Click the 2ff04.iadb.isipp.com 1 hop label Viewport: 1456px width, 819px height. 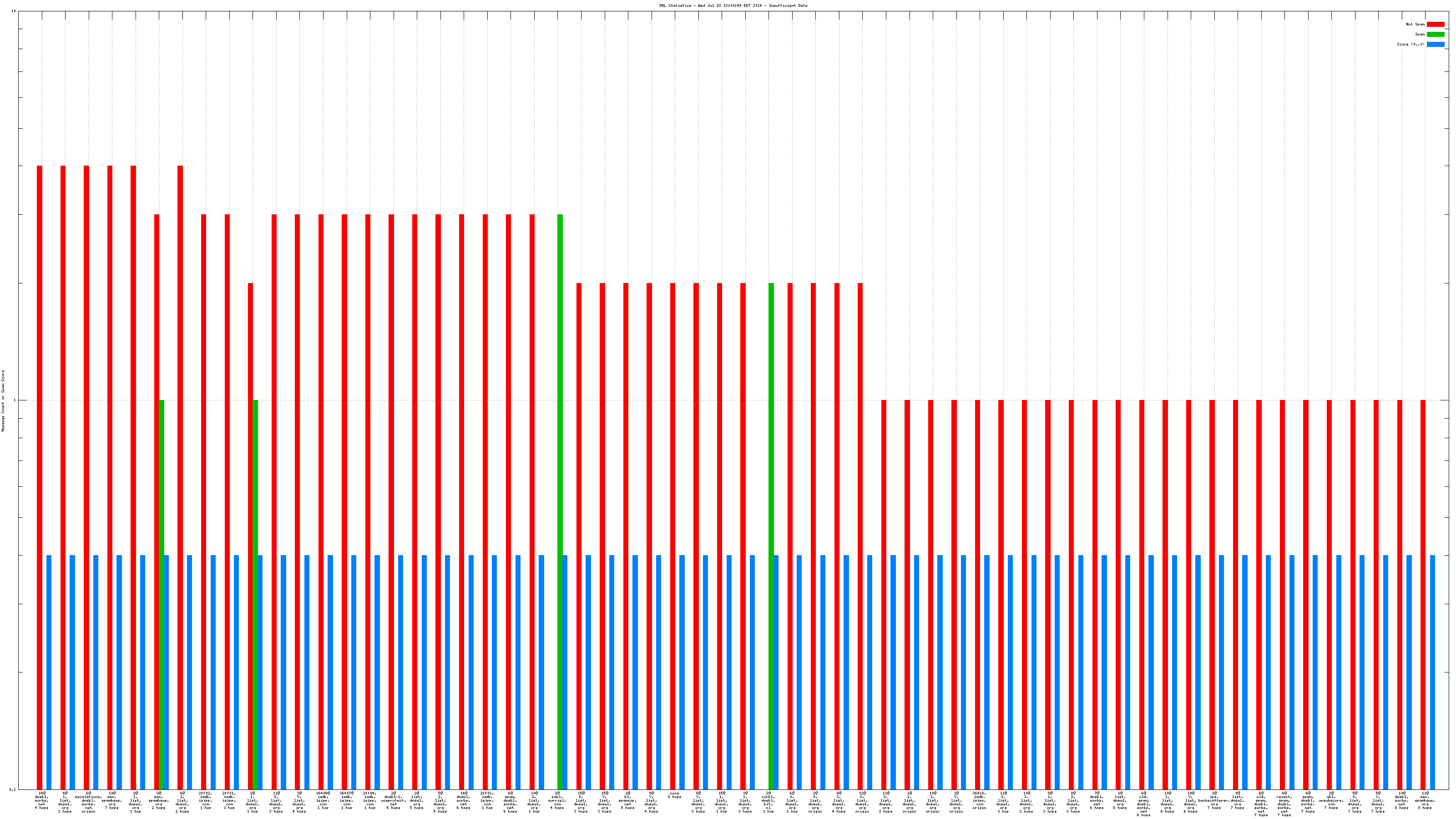369,800
